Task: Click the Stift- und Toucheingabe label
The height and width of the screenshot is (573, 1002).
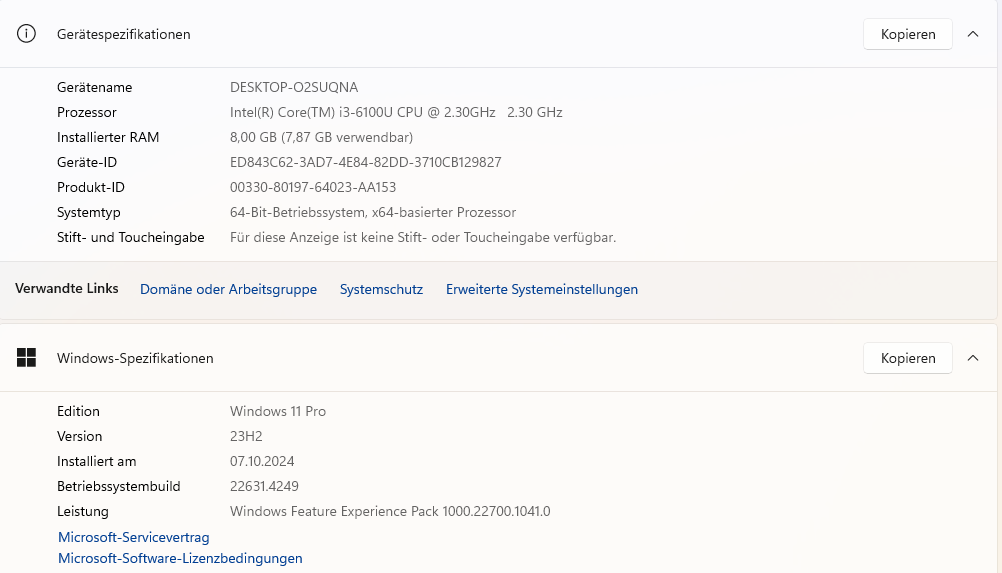Action: pyautogui.click(x=130, y=237)
